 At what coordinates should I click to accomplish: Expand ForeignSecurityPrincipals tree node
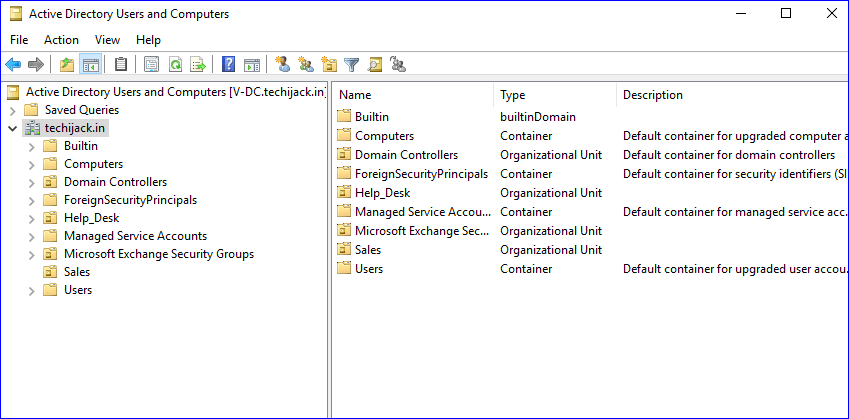pyautogui.click(x=31, y=201)
